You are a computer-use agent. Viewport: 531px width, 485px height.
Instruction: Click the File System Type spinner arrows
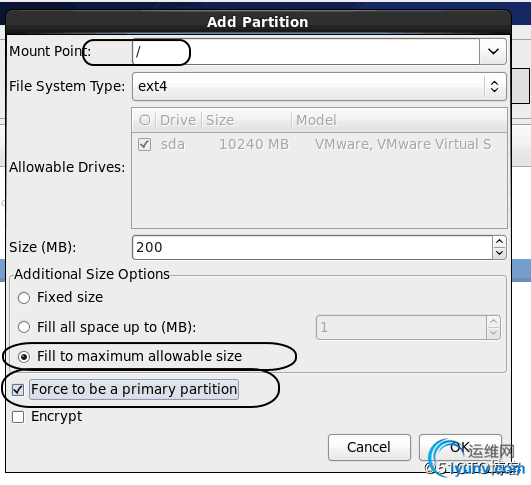pos(494,86)
